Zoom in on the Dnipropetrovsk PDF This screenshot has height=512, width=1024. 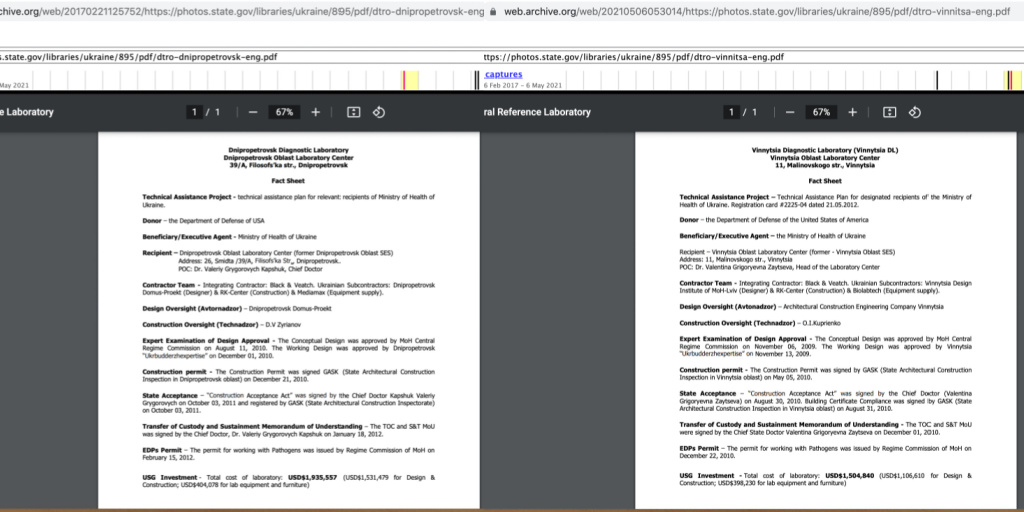316,112
